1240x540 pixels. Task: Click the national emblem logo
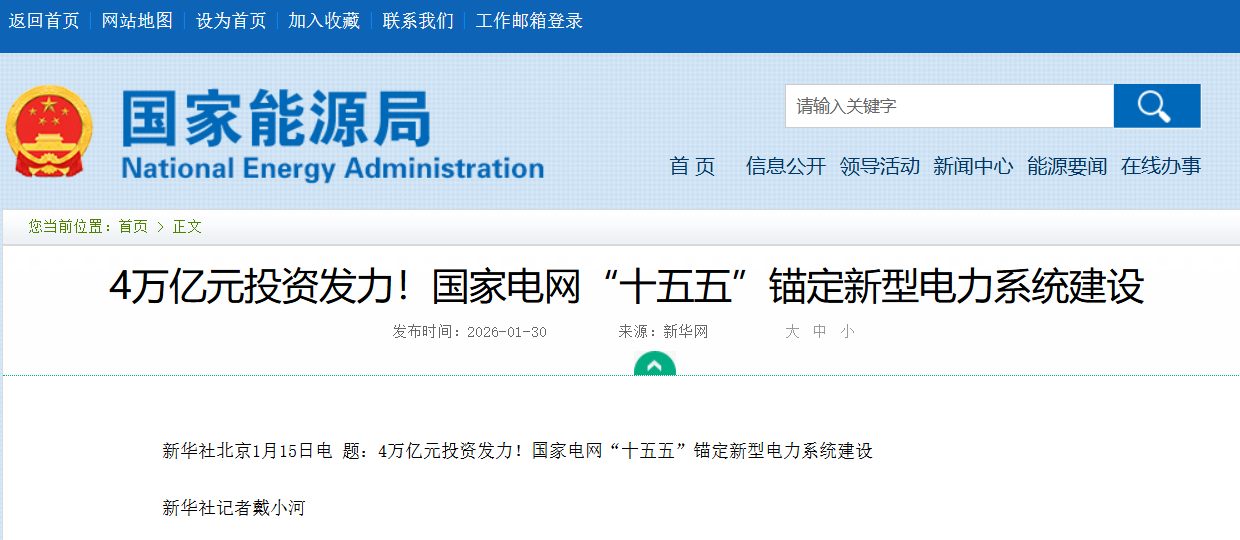click(x=48, y=132)
